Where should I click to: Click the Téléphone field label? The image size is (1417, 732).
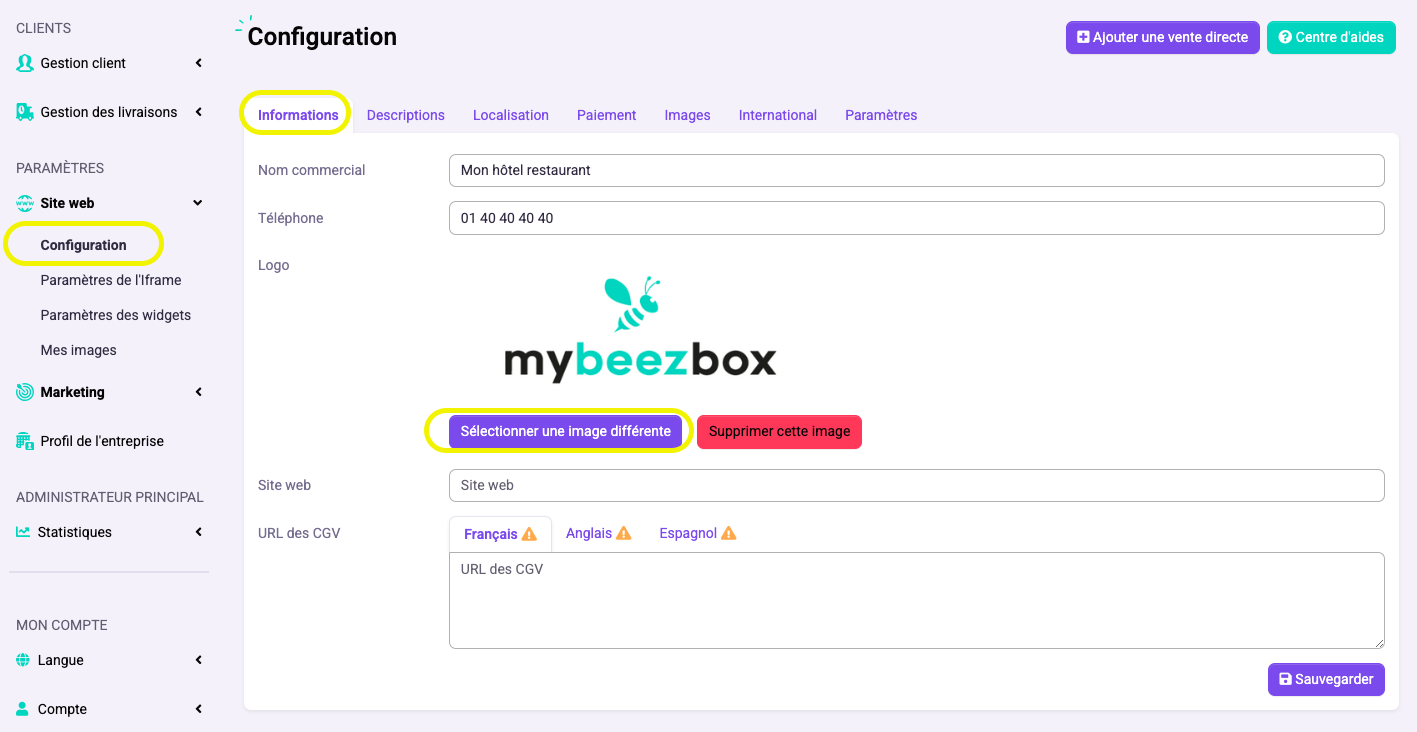[291, 218]
